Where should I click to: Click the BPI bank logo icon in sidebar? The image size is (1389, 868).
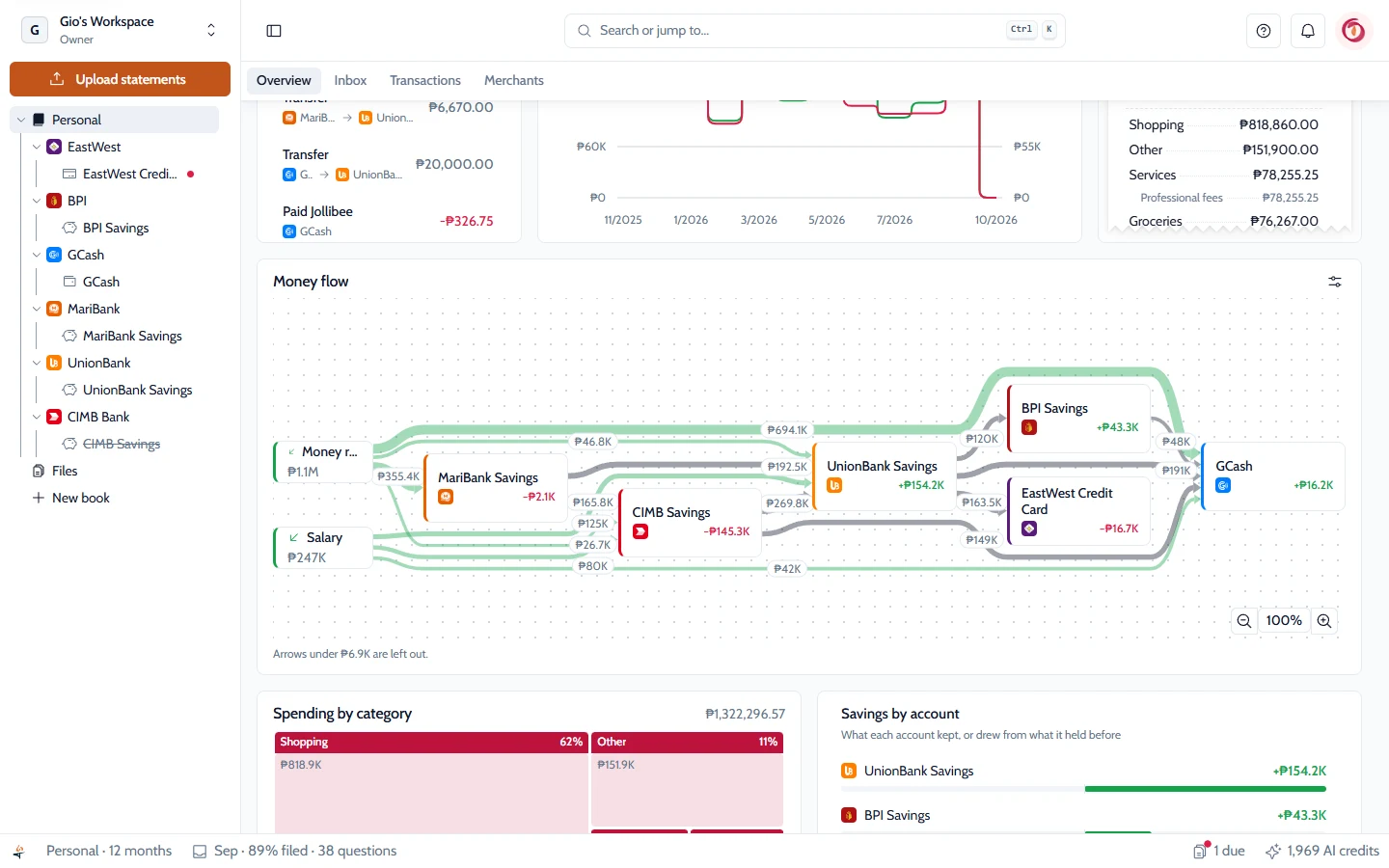[x=54, y=201]
